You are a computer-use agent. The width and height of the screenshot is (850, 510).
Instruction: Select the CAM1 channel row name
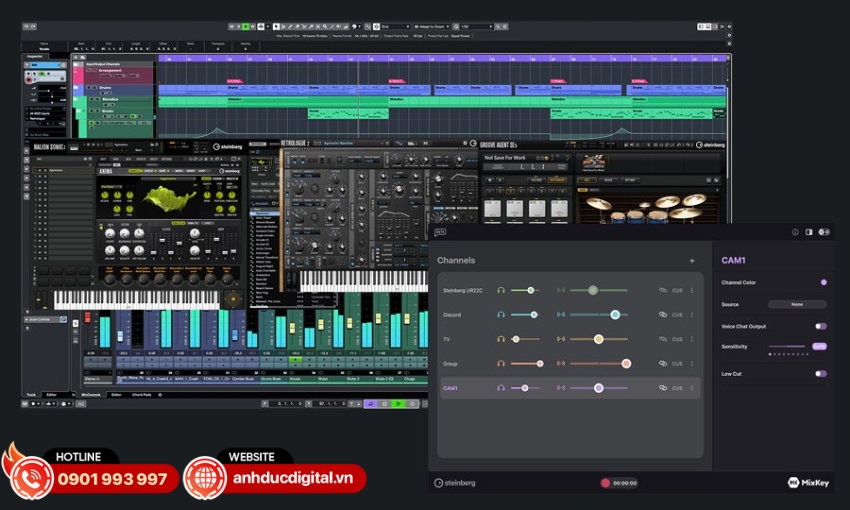(x=450, y=388)
